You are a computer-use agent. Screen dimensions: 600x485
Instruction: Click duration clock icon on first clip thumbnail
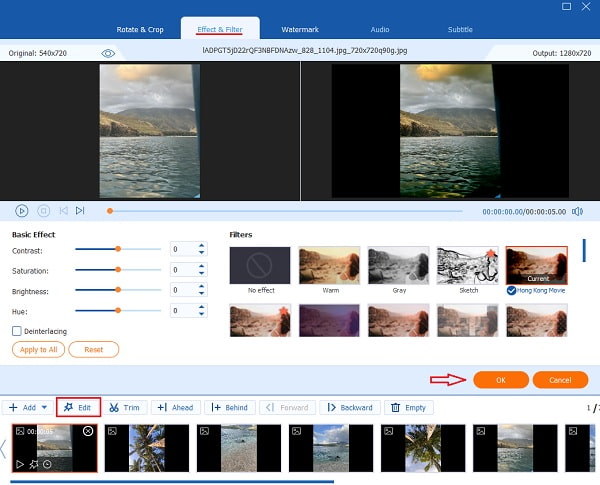pyautogui.click(x=47, y=464)
